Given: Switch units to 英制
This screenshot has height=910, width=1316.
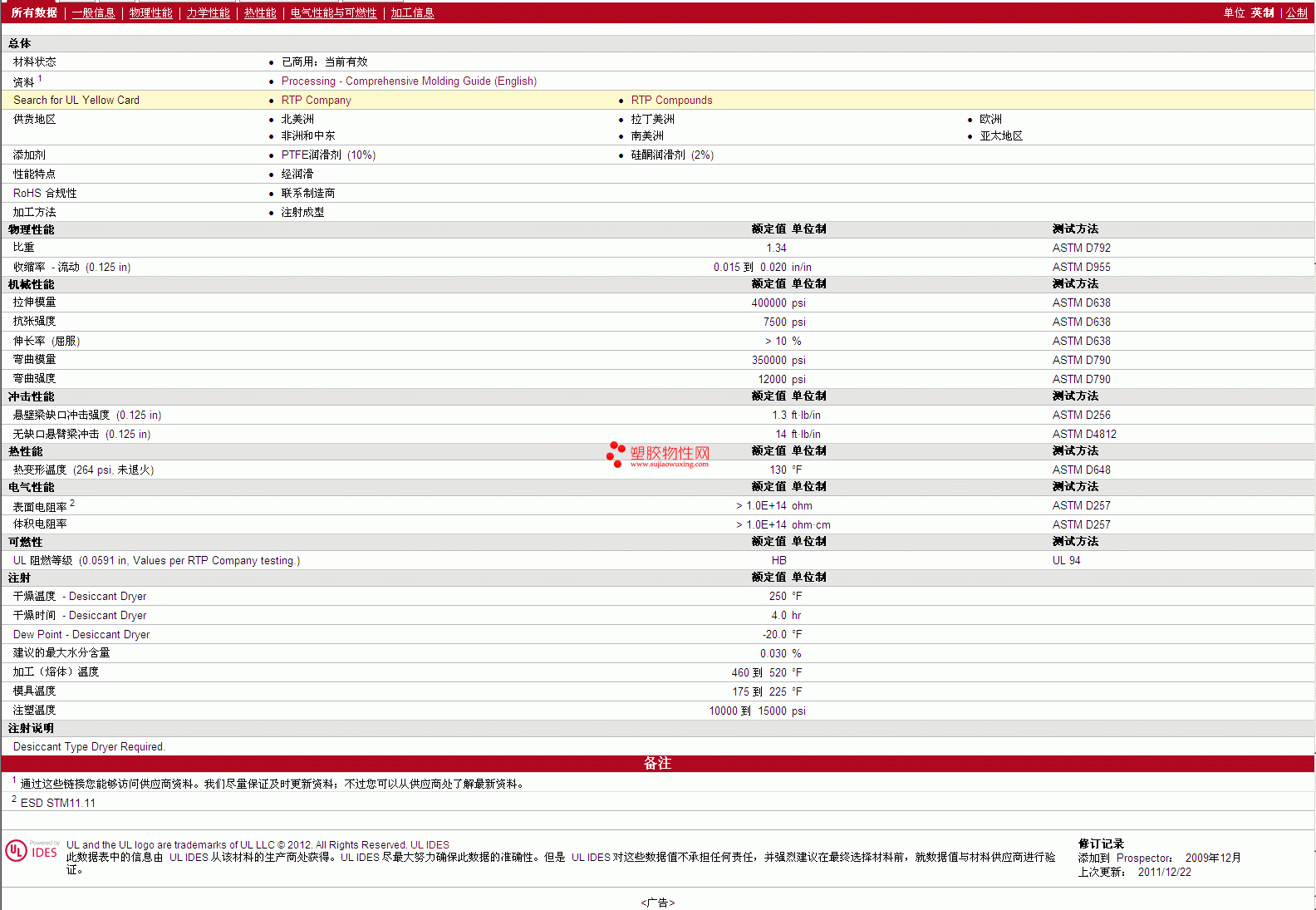Looking at the screenshot, I should (x=1262, y=13).
